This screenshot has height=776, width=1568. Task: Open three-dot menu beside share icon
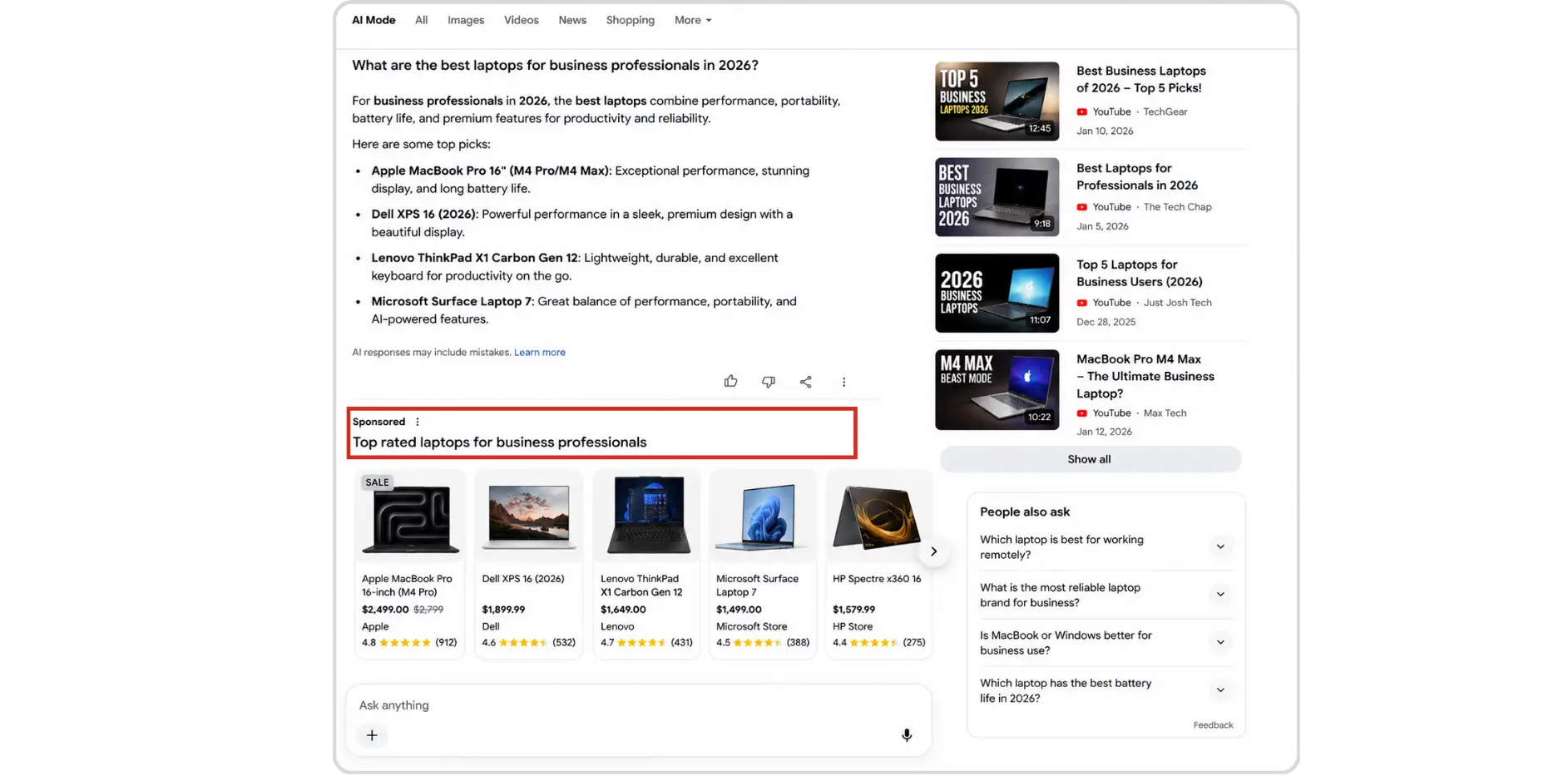843,382
